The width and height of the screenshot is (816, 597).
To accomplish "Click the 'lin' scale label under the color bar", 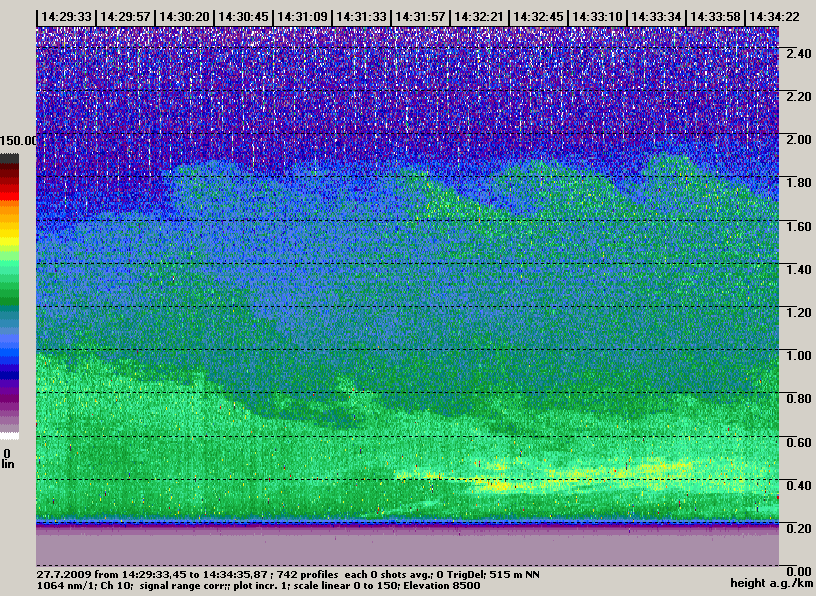I will point(7,464).
